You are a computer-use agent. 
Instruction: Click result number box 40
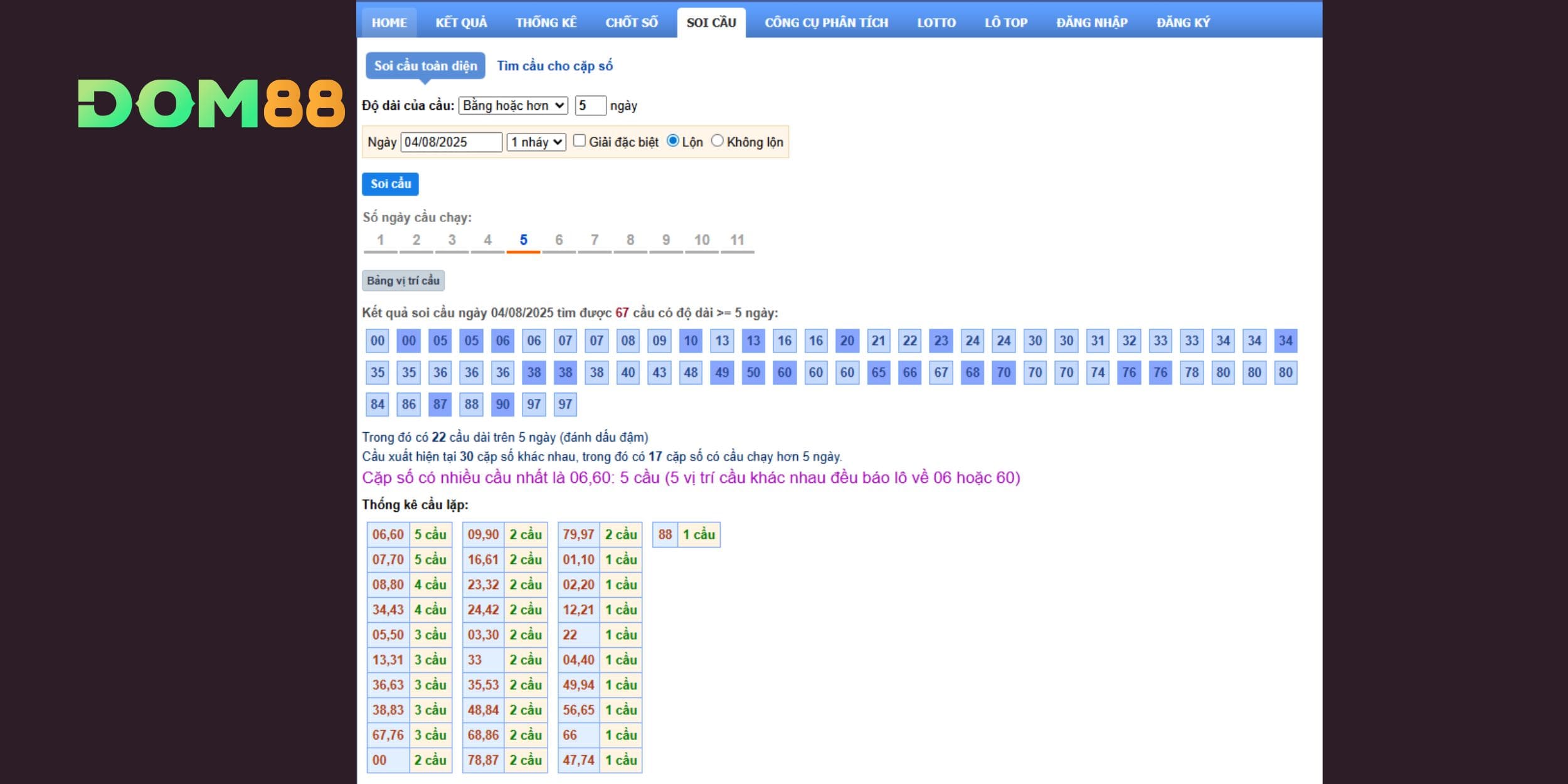tap(628, 373)
